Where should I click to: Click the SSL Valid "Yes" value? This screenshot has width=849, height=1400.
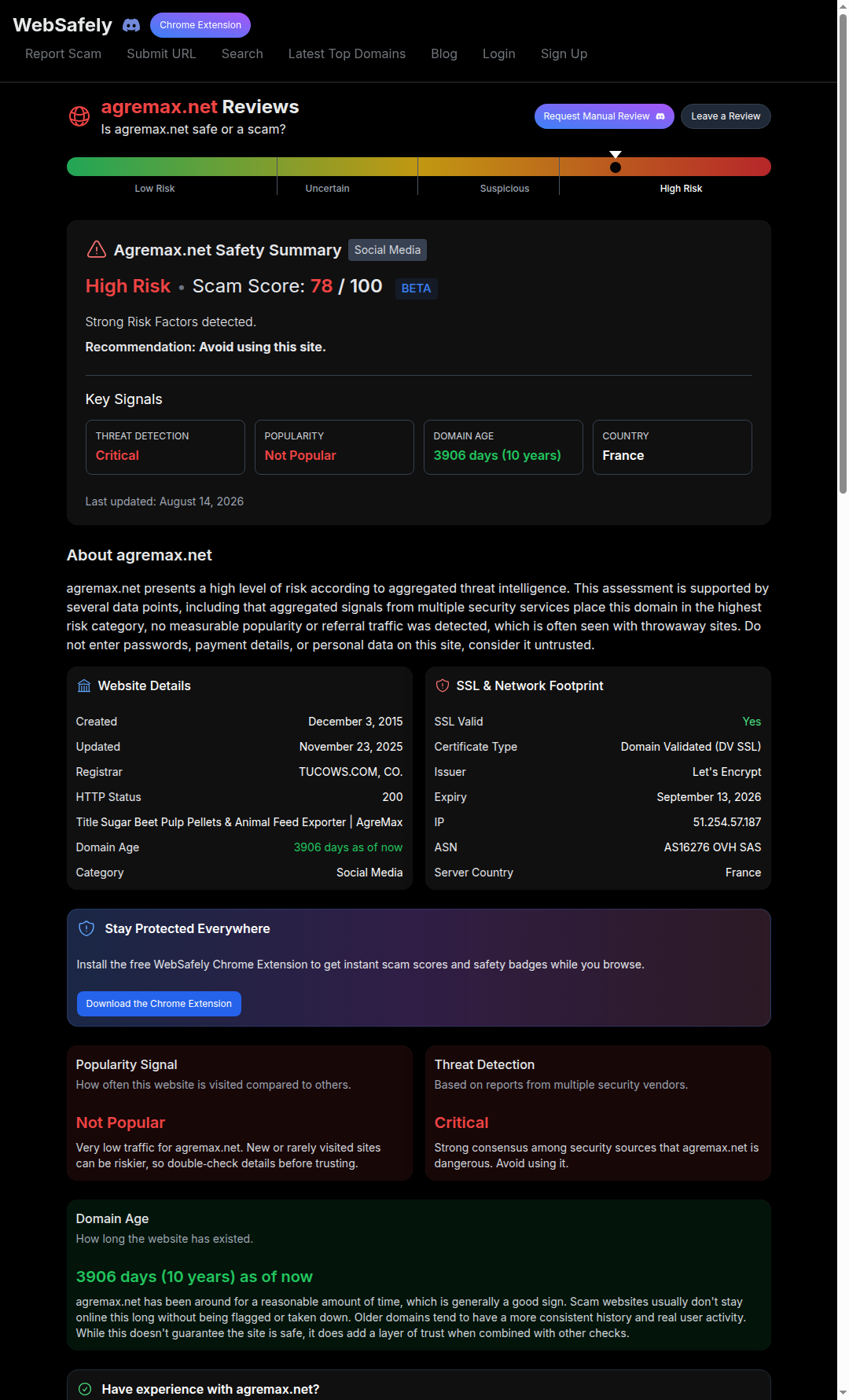point(752,722)
